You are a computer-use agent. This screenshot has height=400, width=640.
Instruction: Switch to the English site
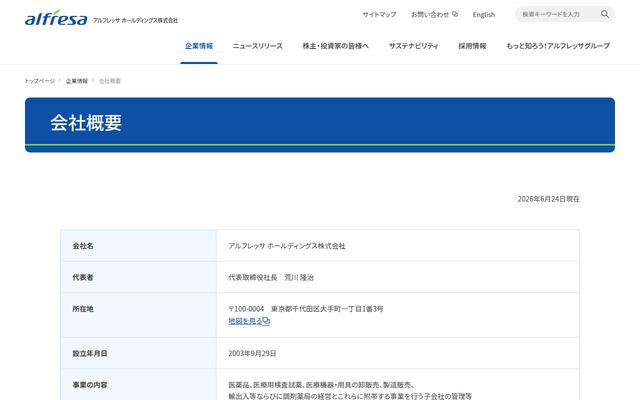484,14
